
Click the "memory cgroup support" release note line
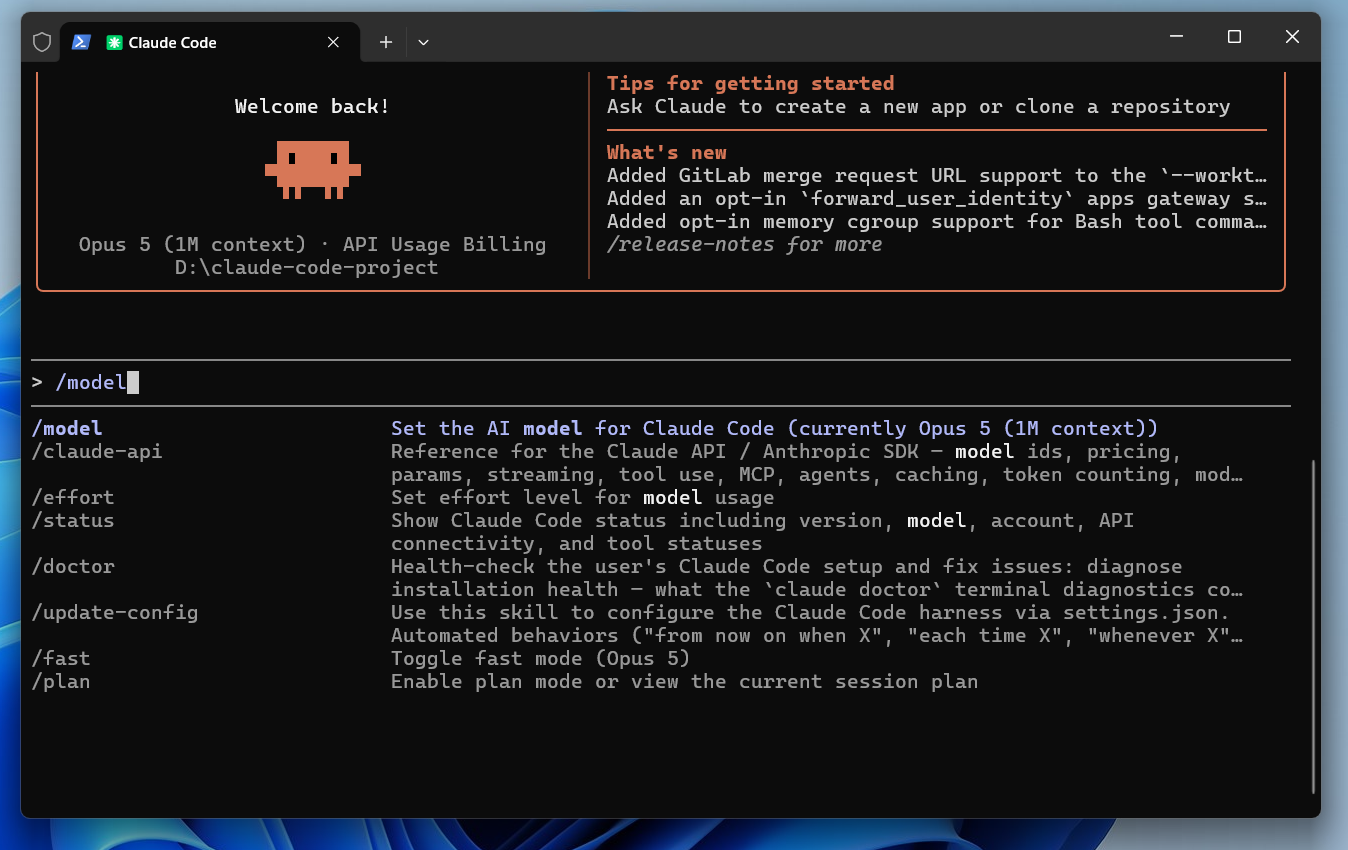937,221
